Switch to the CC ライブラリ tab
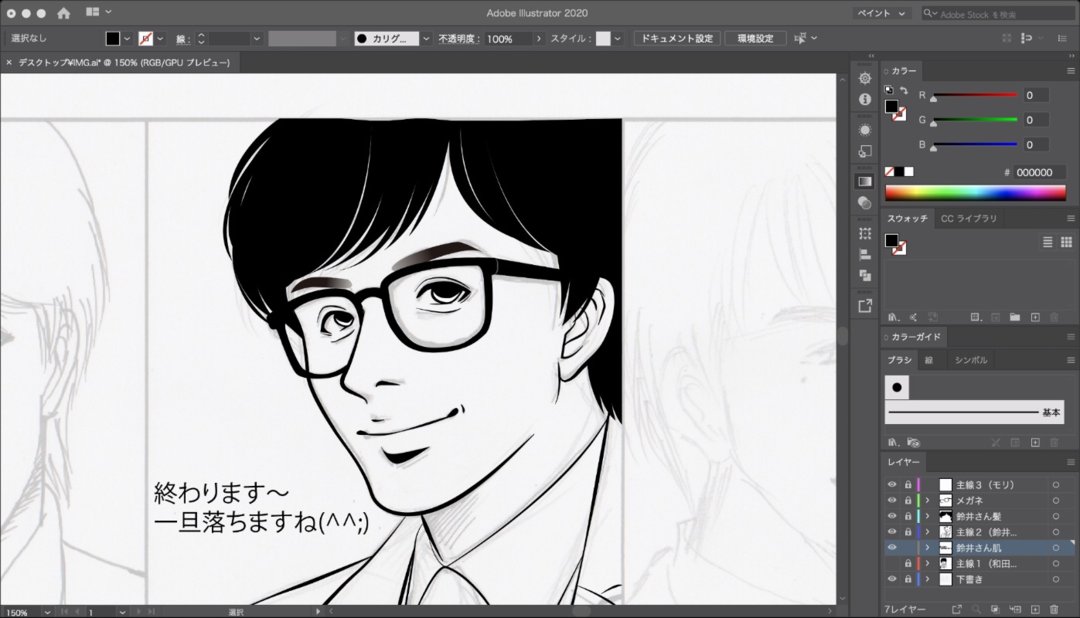 pyautogui.click(x=968, y=218)
